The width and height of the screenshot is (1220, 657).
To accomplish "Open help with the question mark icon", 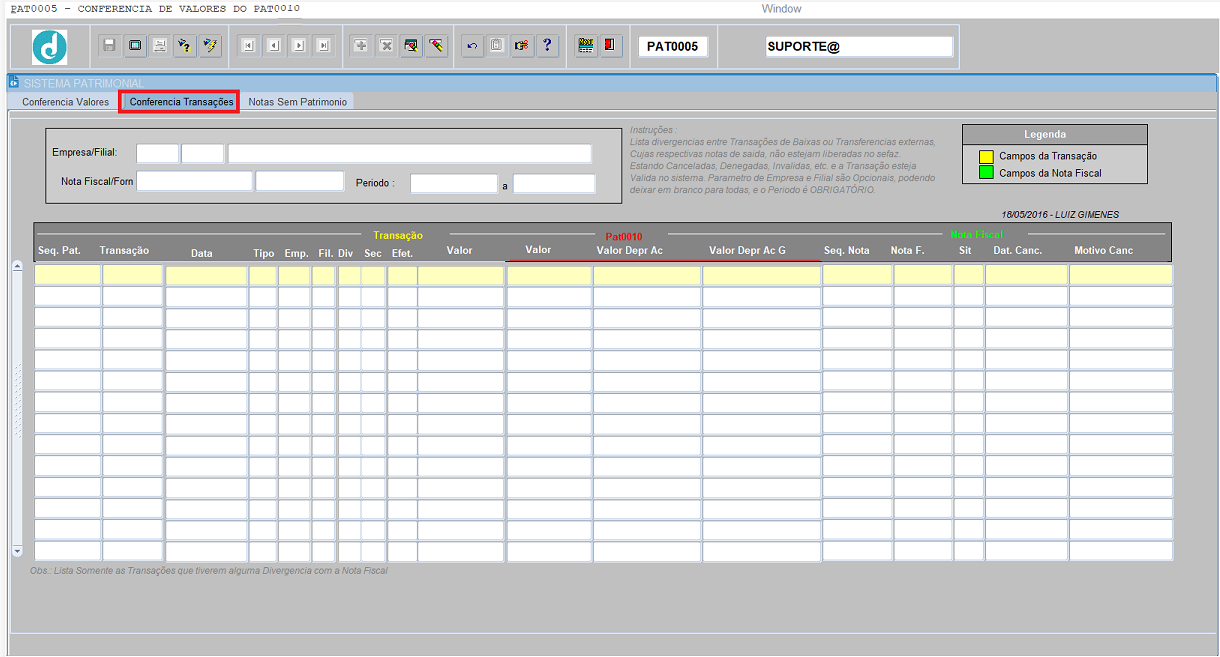I will point(547,46).
